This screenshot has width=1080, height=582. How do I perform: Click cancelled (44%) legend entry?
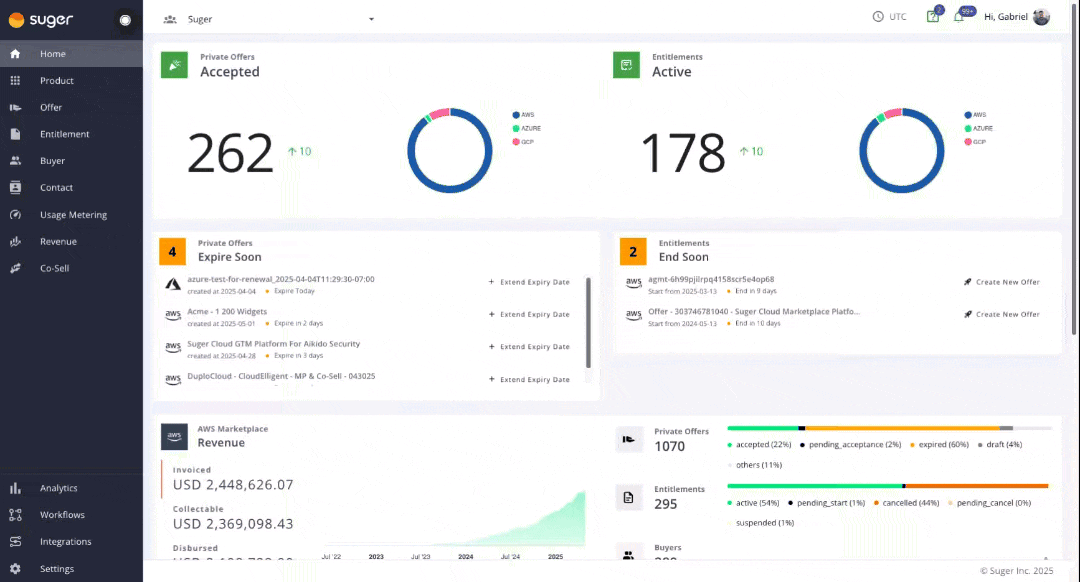(906, 503)
